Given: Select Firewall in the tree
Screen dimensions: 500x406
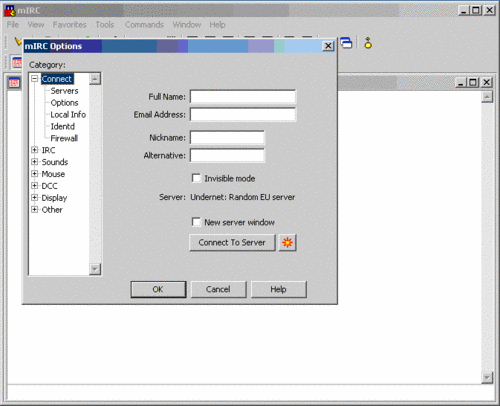Looking at the screenshot, I should click(64, 138).
